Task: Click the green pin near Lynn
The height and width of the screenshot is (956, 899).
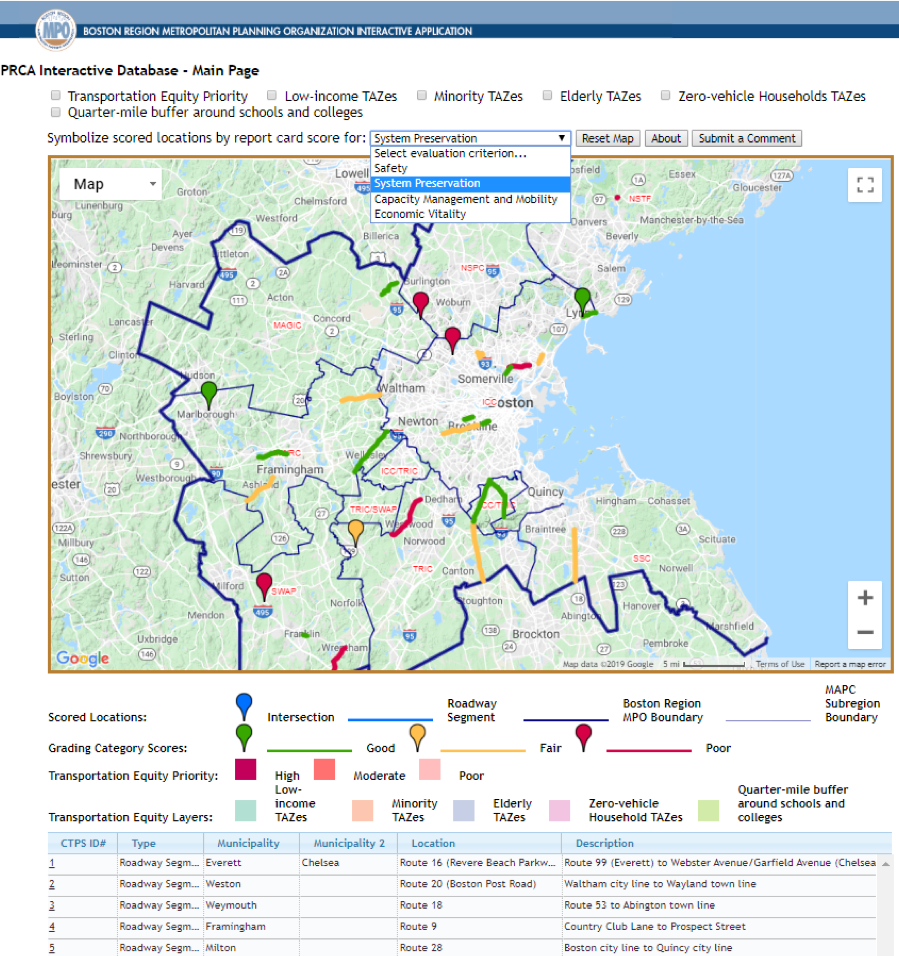Action: [x=582, y=299]
